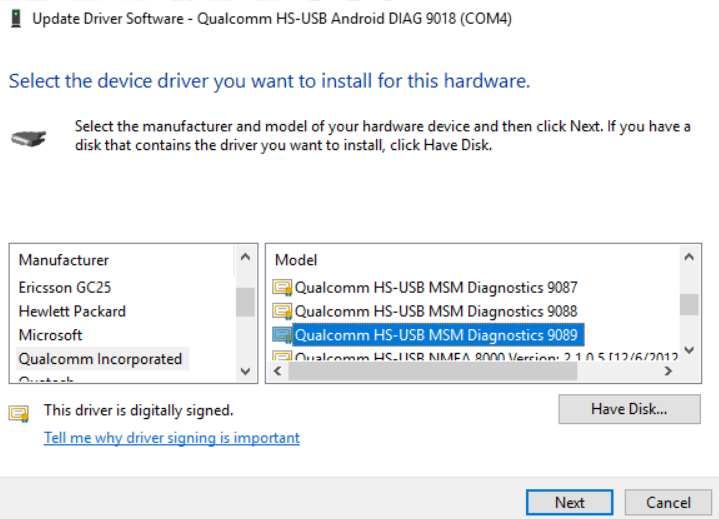719x519 pixels.
Task: Open the Have Disk dialog
Action: (629, 409)
